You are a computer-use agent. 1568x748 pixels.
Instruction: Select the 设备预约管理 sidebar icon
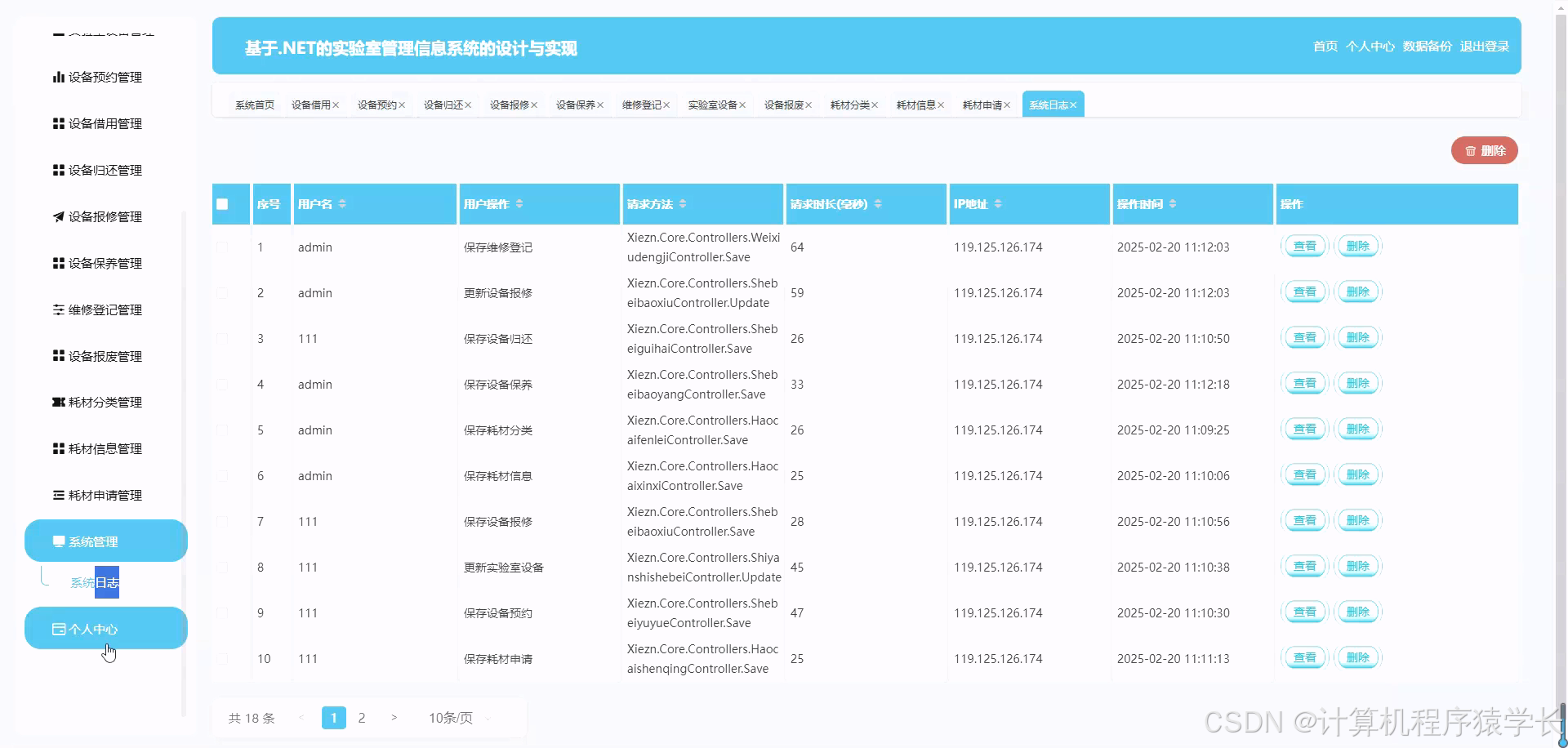[x=58, y=77]
